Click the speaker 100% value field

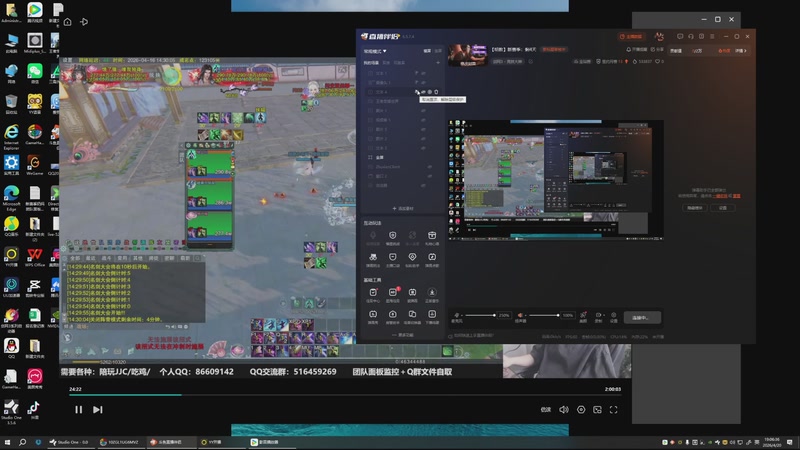[567, 315]
